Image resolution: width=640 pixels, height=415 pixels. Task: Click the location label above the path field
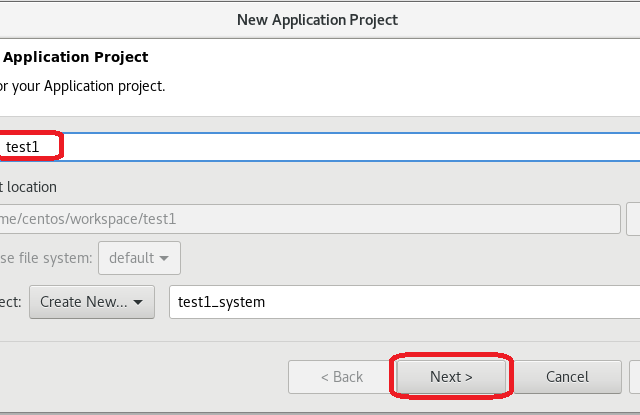tap(30, 187)
